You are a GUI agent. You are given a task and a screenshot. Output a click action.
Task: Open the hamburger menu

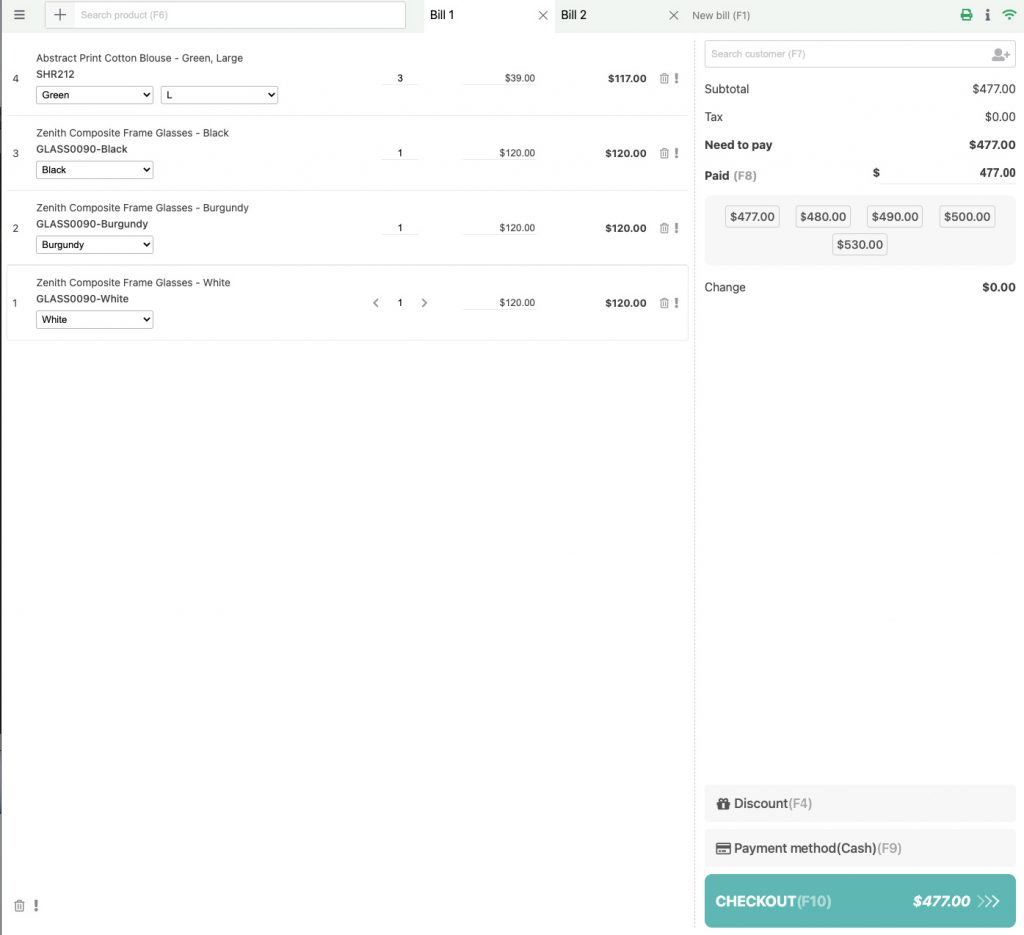(x=19, y=14)
